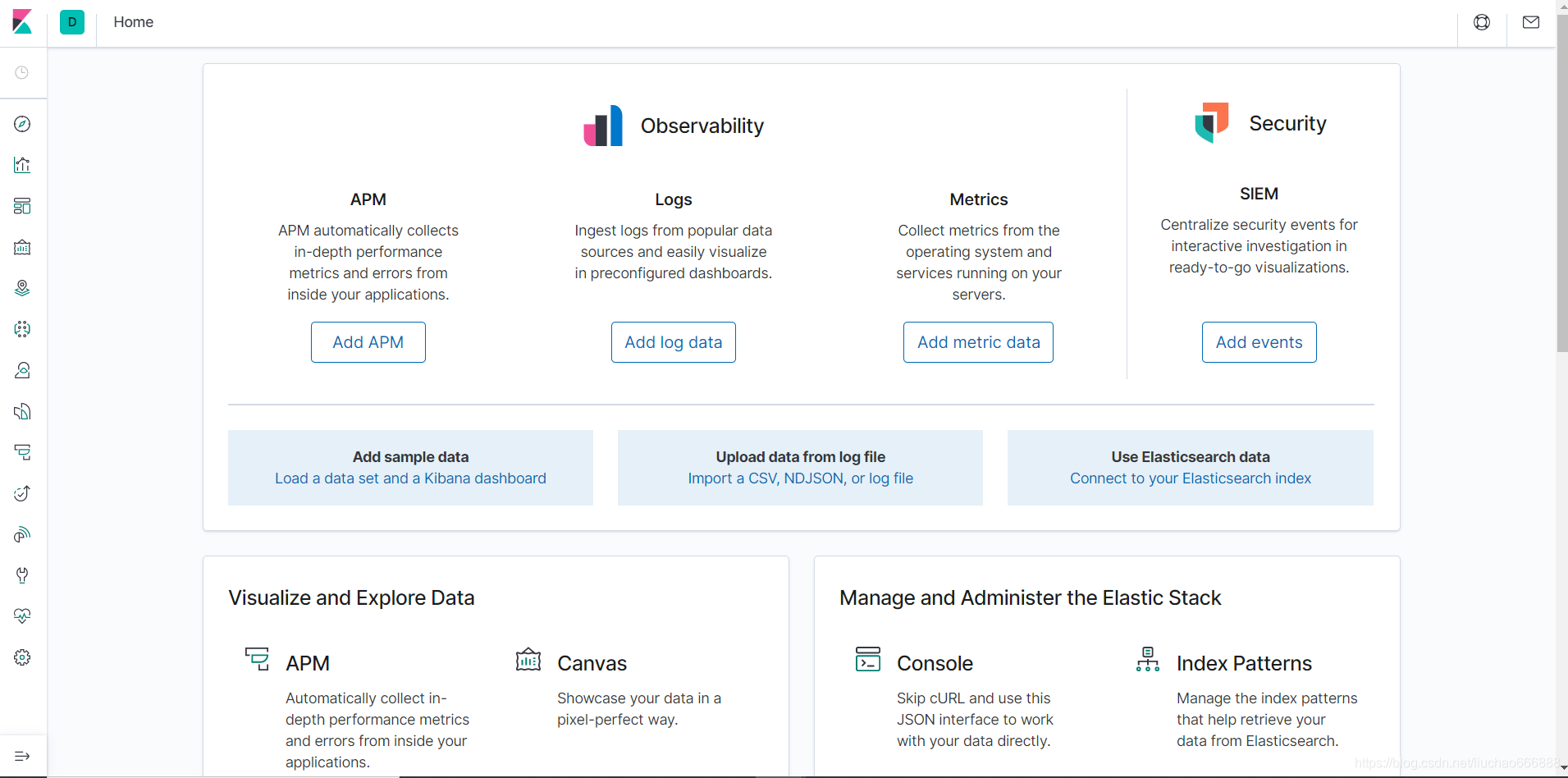Click the Kibana logo in header
Screen dimensions: 1568x778
(x=22, y=22)
